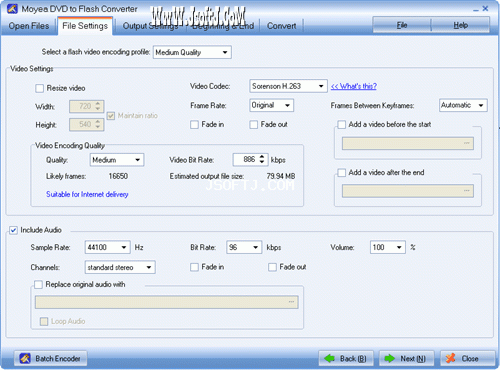500x370 pixels.
Task: Click the Width stepper up arrow
Action: click(x=98, y=104)
